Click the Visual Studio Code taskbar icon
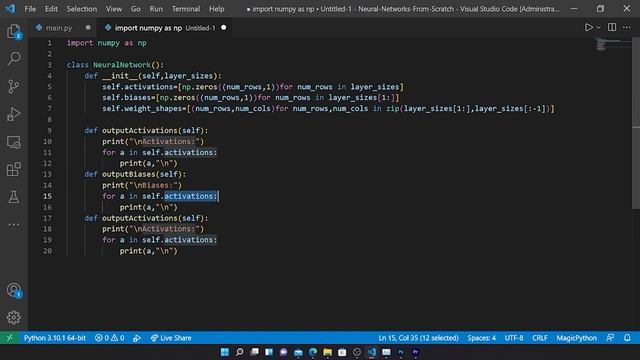Screen dimensions: 640x360 point(371,352)
